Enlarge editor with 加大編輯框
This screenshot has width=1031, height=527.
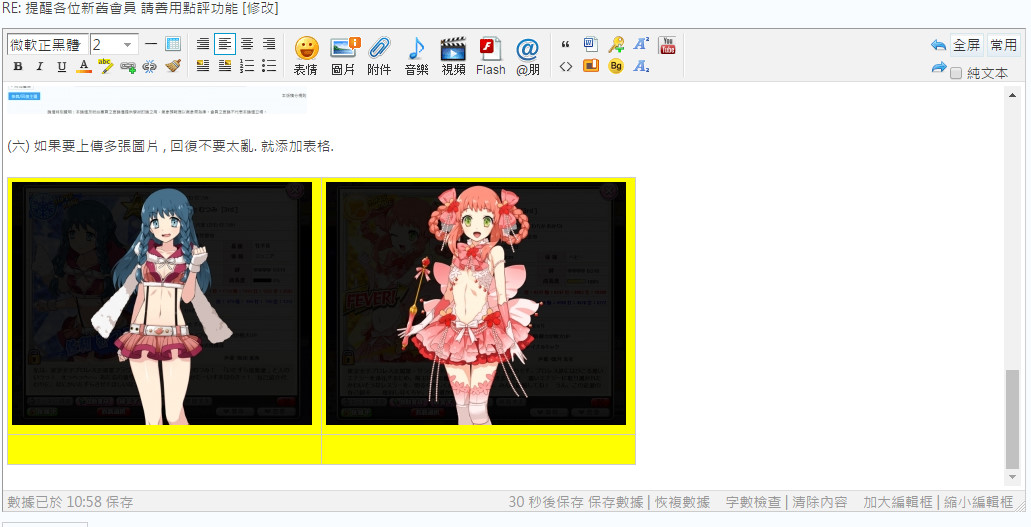tap(898, 502)
